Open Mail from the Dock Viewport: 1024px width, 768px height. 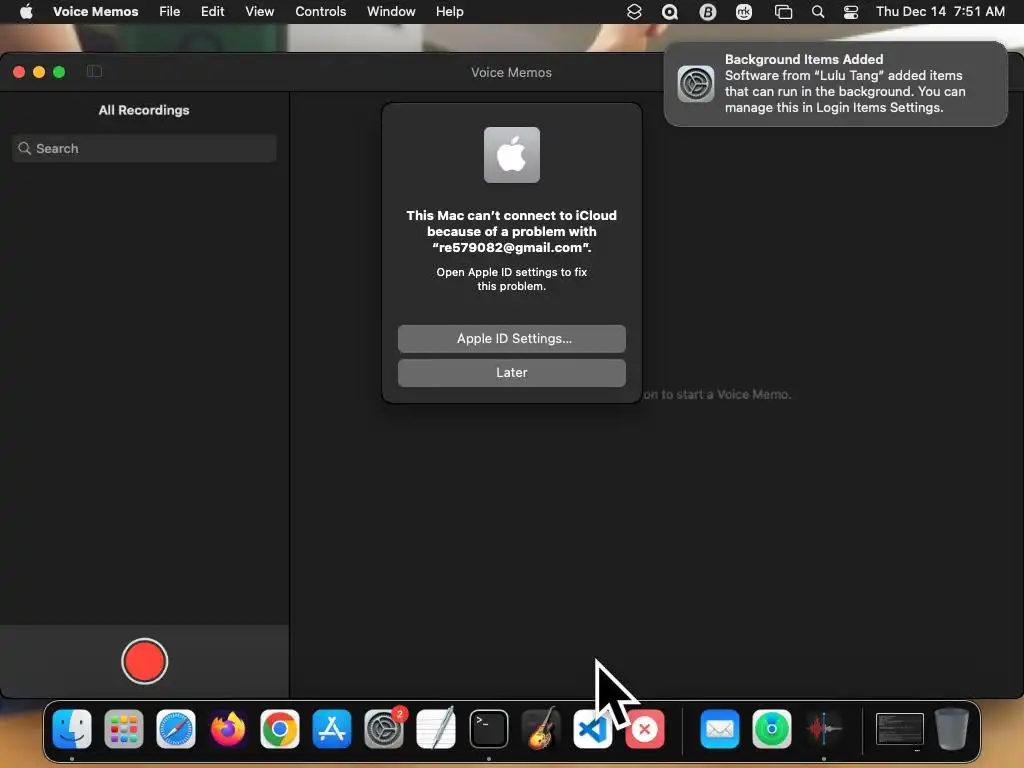pyautogui.click(x=720, y=728)
